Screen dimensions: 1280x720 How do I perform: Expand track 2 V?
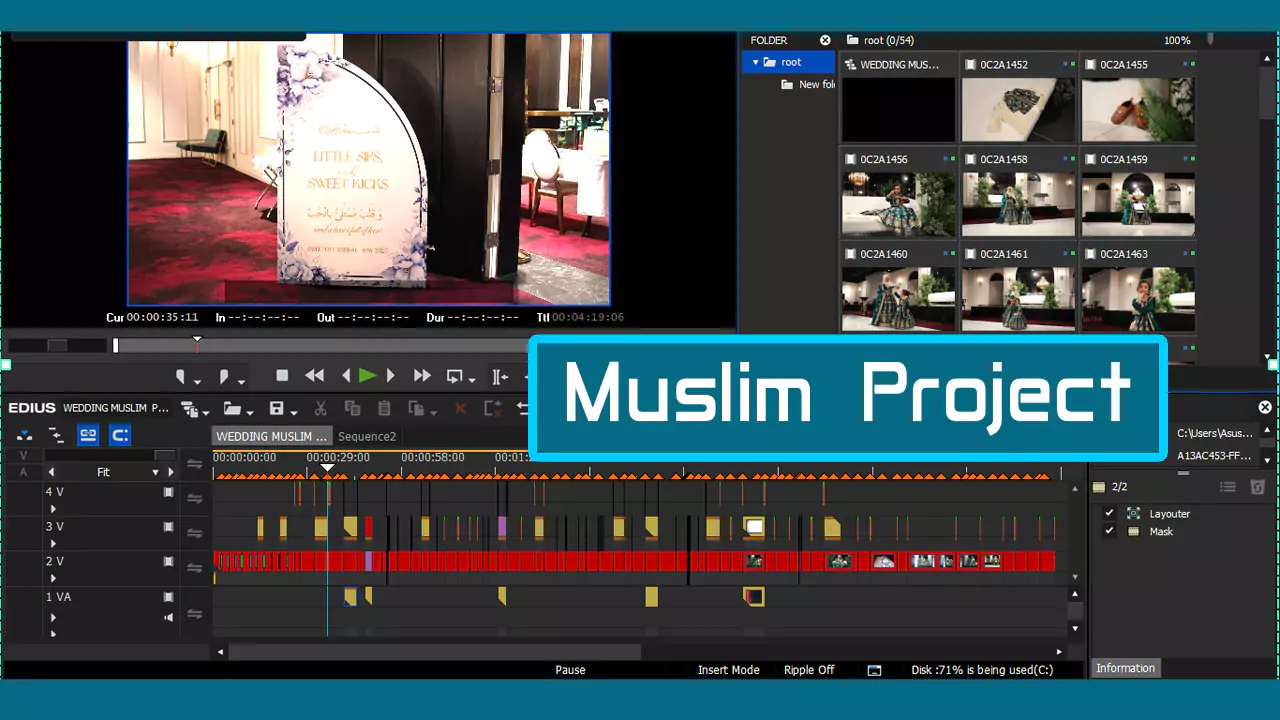coord(53,579)
